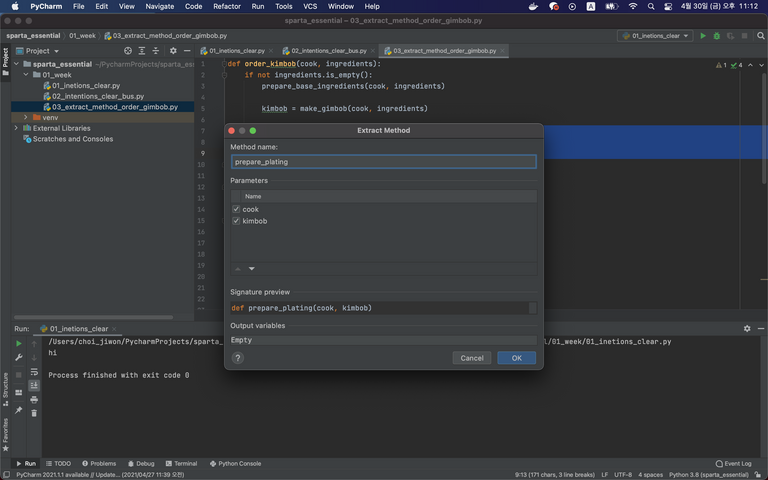Cancel the Extract Method dialog
Screen dimensions: 768x480
click(472, 358)
